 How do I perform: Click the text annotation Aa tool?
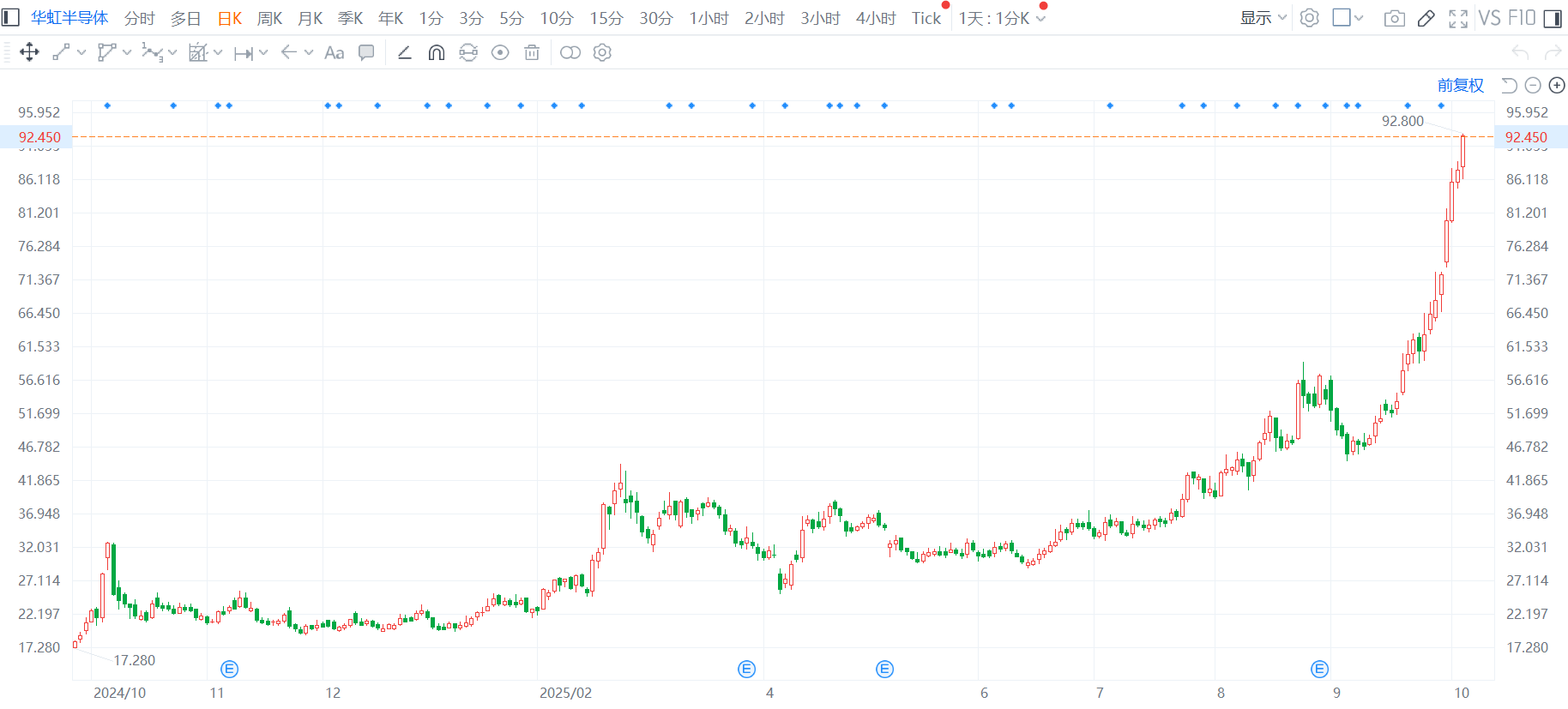coord(334,53)
